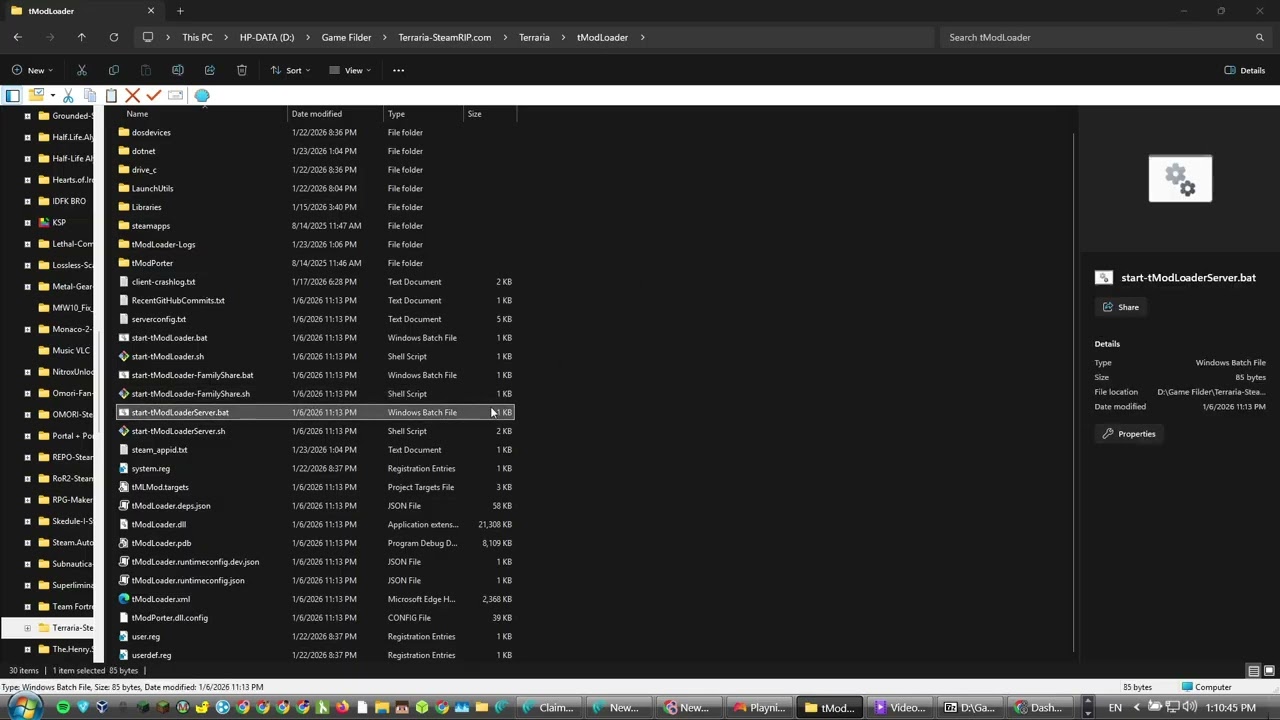This screenshot has width=1280, height=720.
Task: Click the blue shell icon in toolbar
Action: 202,95
